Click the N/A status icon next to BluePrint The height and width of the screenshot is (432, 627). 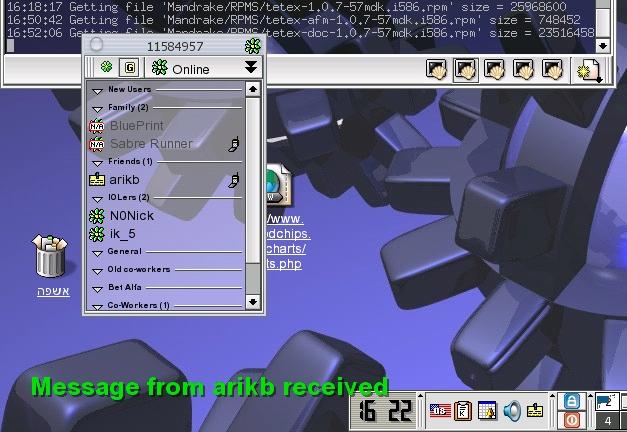pos(96,126)
